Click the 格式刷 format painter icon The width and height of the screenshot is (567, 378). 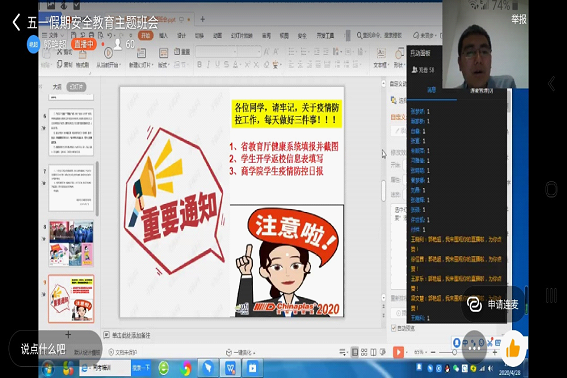(x=82, y=54)
